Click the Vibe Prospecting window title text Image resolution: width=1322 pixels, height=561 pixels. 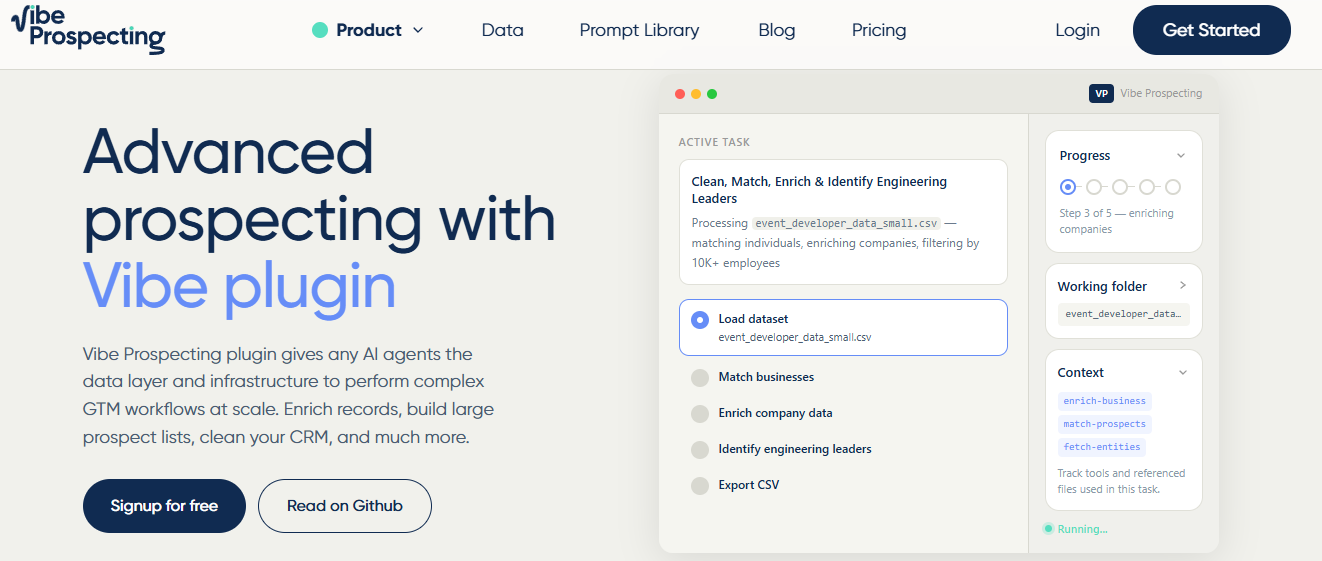[x=1161, y=93]
